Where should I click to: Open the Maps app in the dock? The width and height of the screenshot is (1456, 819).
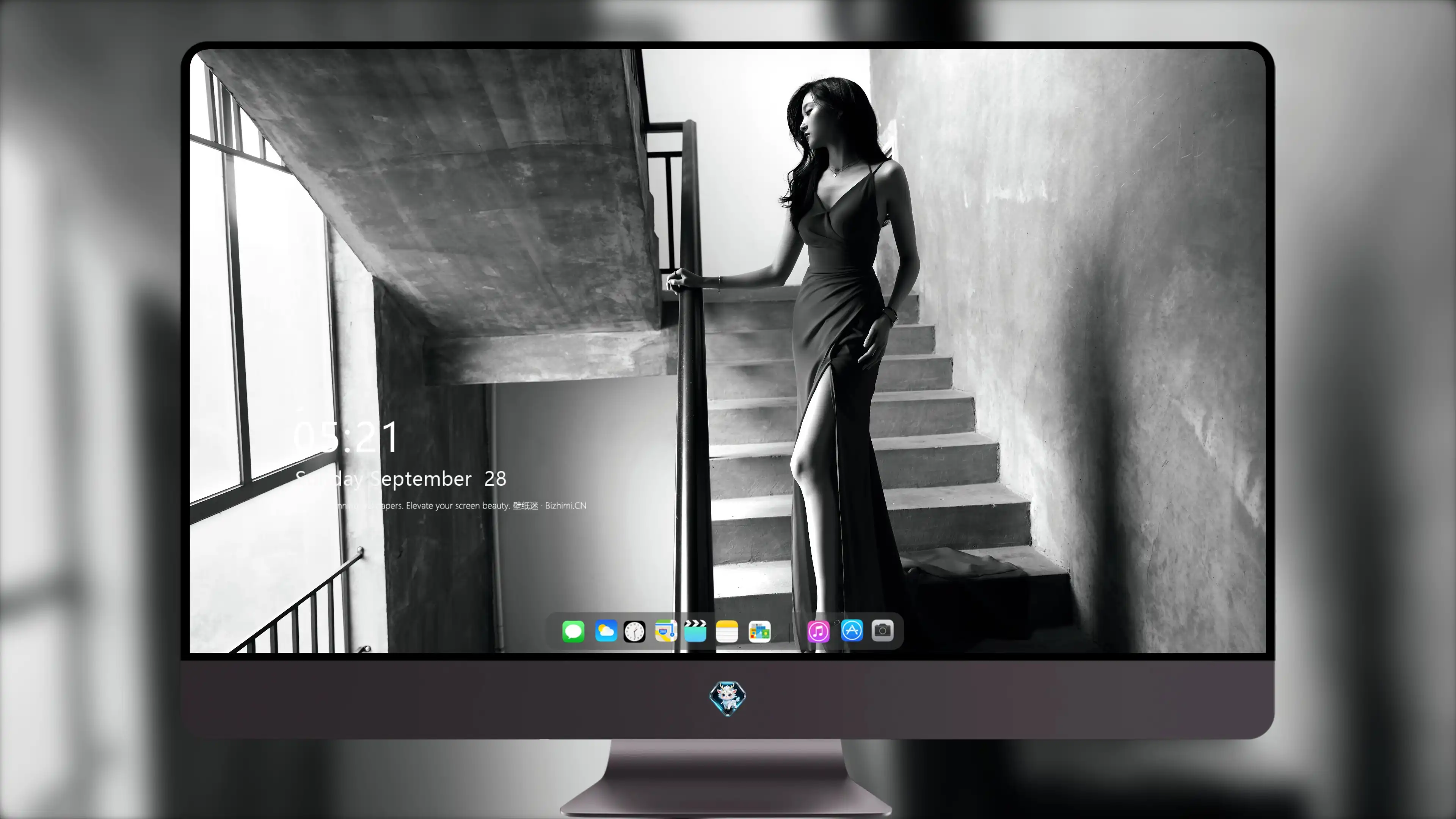tap(666, 631)
